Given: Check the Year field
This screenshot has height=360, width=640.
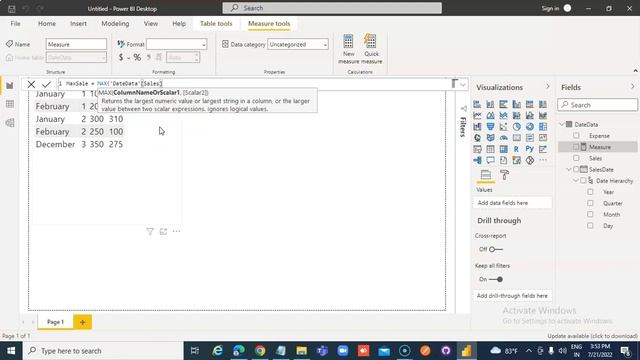Looking at the screenshot, I should click(x=590, y=191).
